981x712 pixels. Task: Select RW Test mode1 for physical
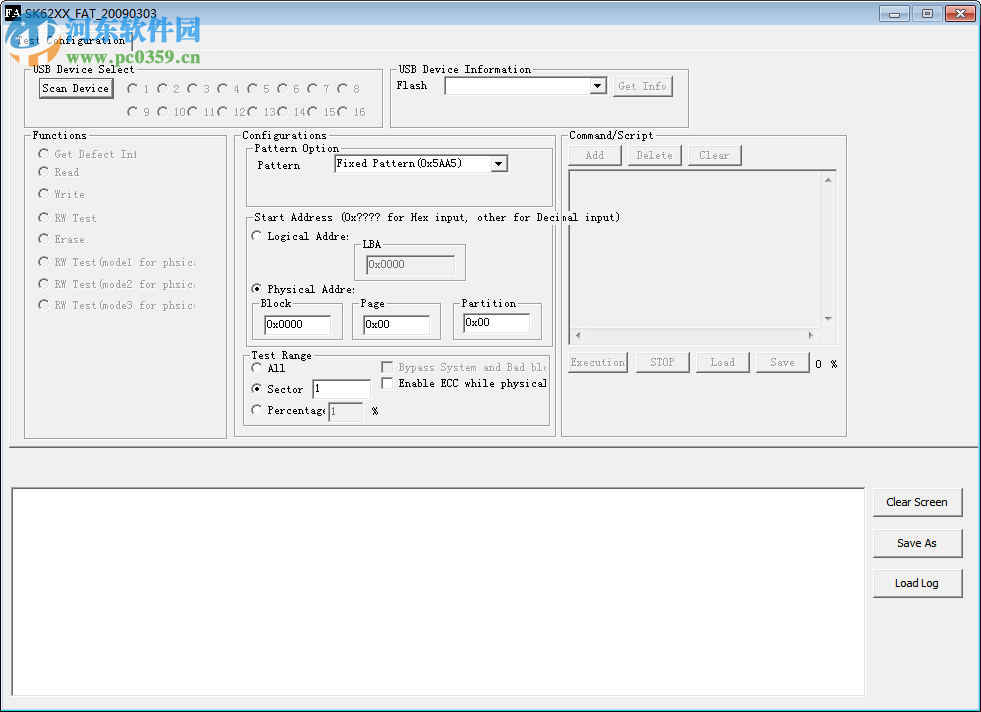pos(43,262)
